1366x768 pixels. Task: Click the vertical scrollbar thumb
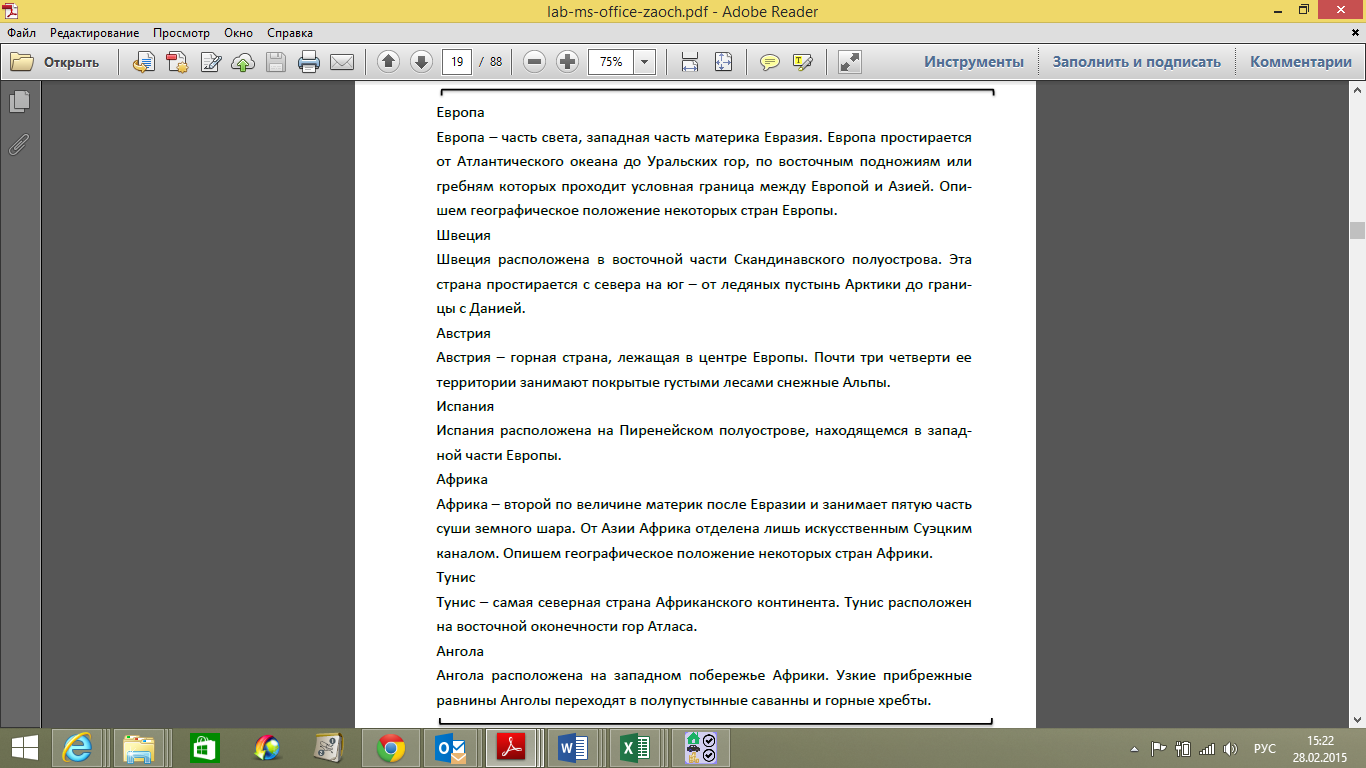coord(1357,231)
